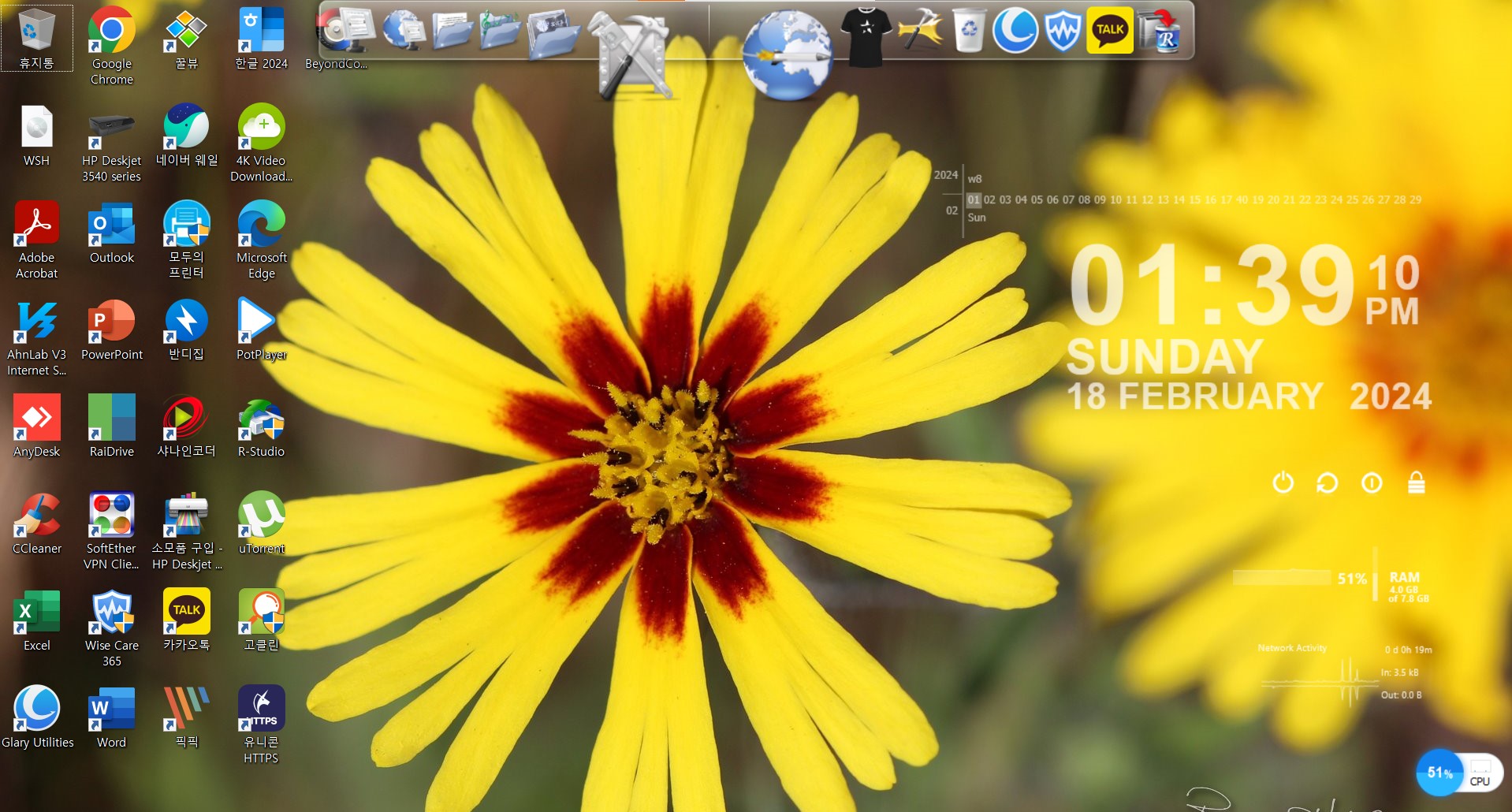Click the hammer with spark dock icon
The image size is (1512, 812).
(x=920, y=30)
